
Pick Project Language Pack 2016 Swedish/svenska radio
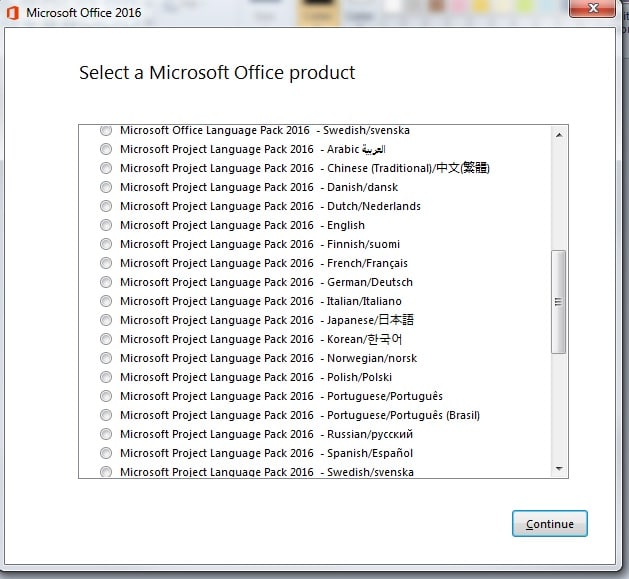[106, 471]
